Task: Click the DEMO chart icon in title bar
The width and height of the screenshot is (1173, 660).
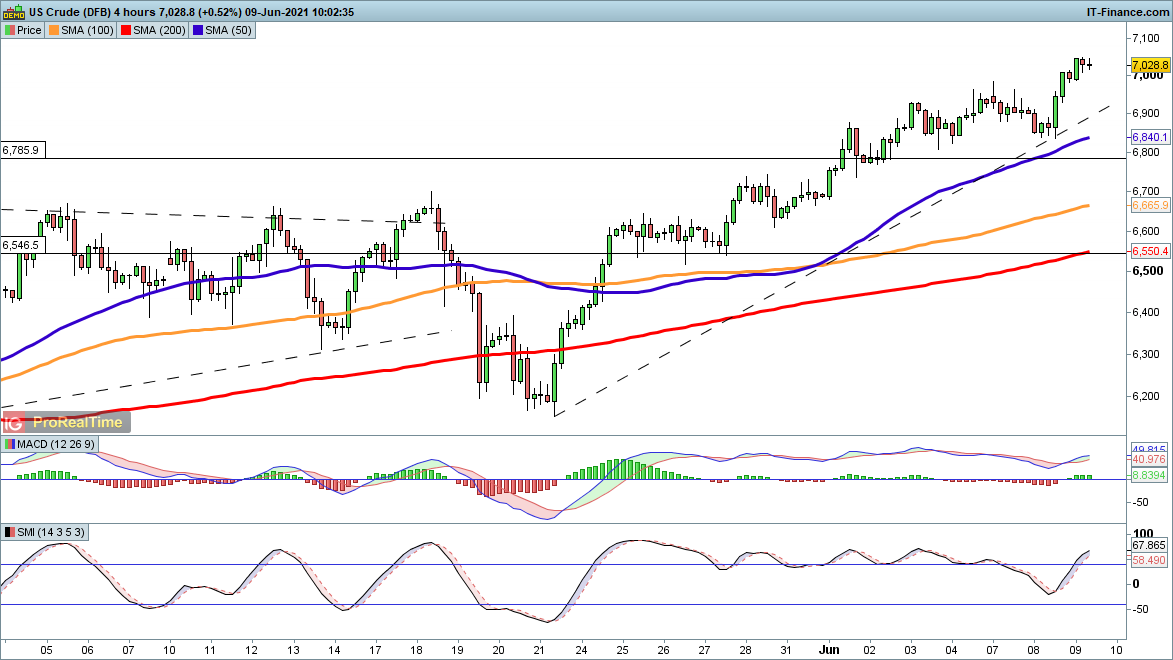Action: pos(14,11)
